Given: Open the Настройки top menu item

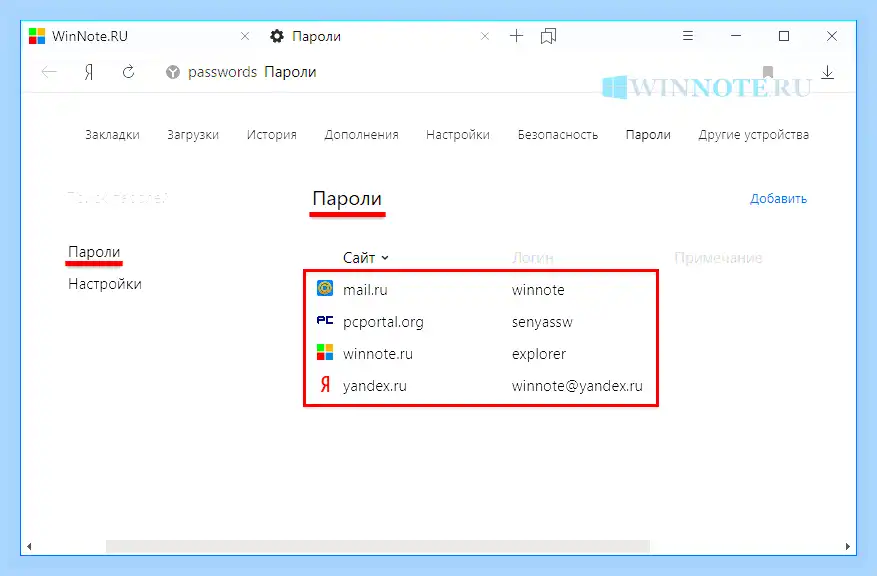Looking at the screenshot, I should pyautogui.click(x=458, y=135).
